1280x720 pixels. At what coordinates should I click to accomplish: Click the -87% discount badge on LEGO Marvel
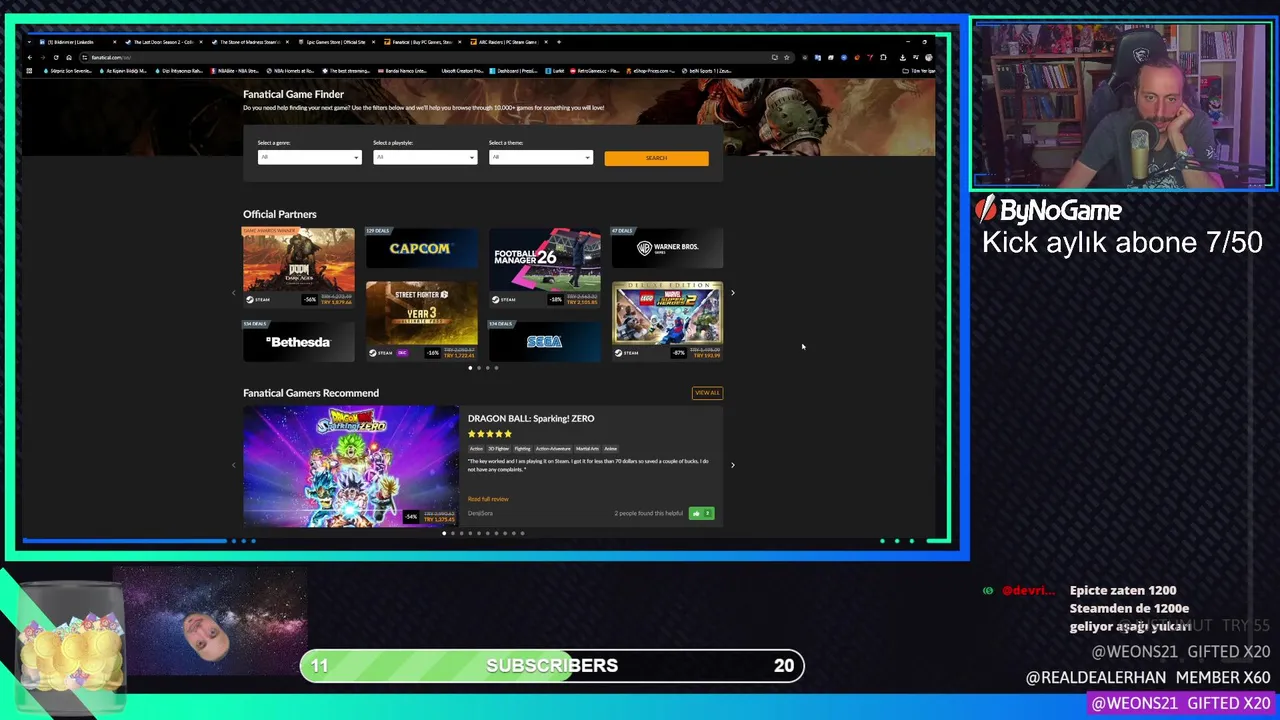tap(679, 353)
